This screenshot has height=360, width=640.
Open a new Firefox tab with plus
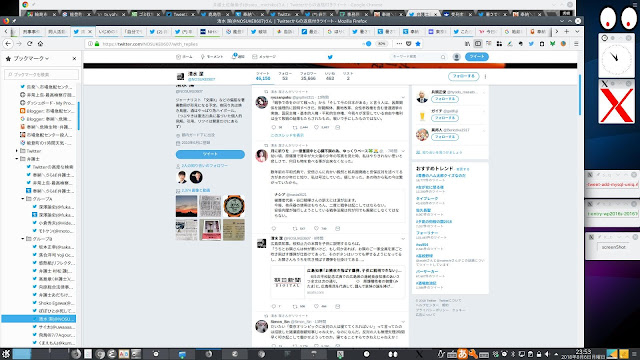click(x=567, y=31)
